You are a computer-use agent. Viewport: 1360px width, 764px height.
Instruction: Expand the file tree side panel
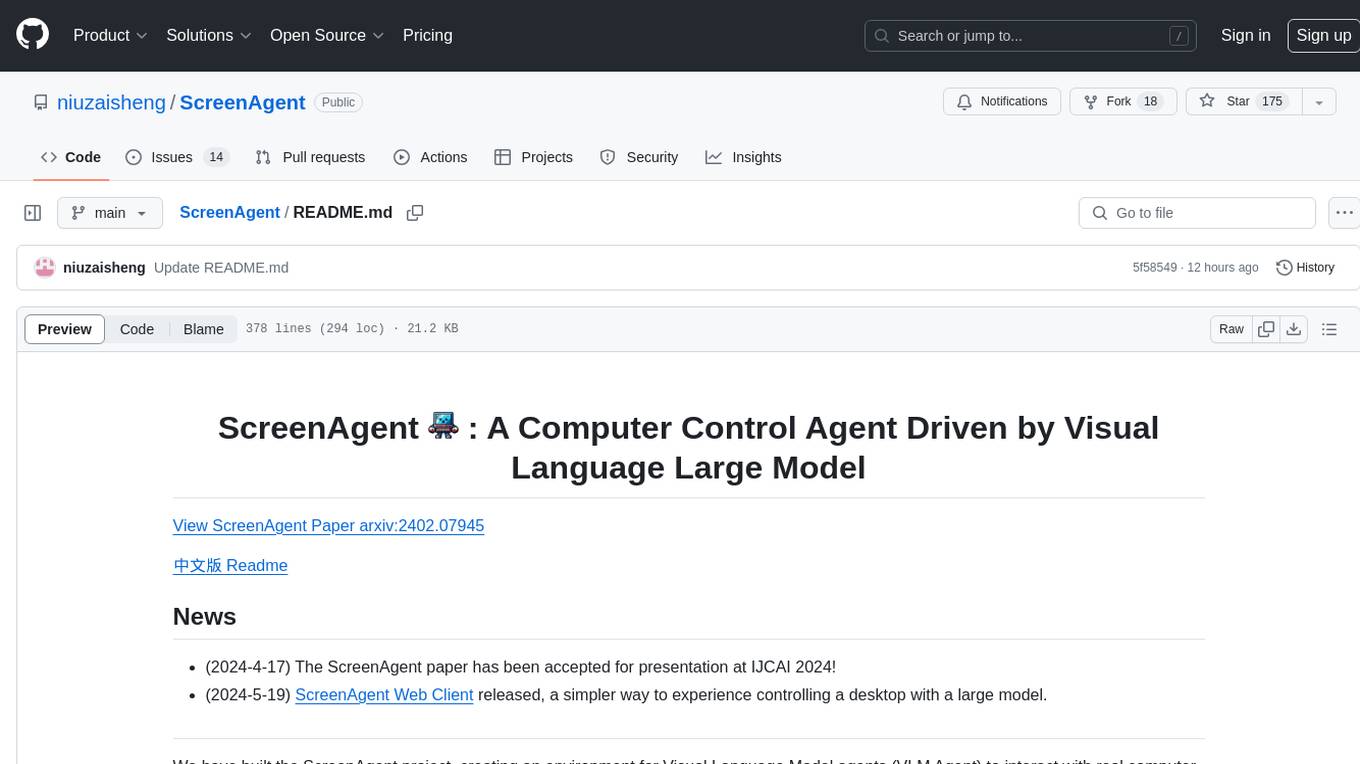pyautogui.click(x=33, y=213)
